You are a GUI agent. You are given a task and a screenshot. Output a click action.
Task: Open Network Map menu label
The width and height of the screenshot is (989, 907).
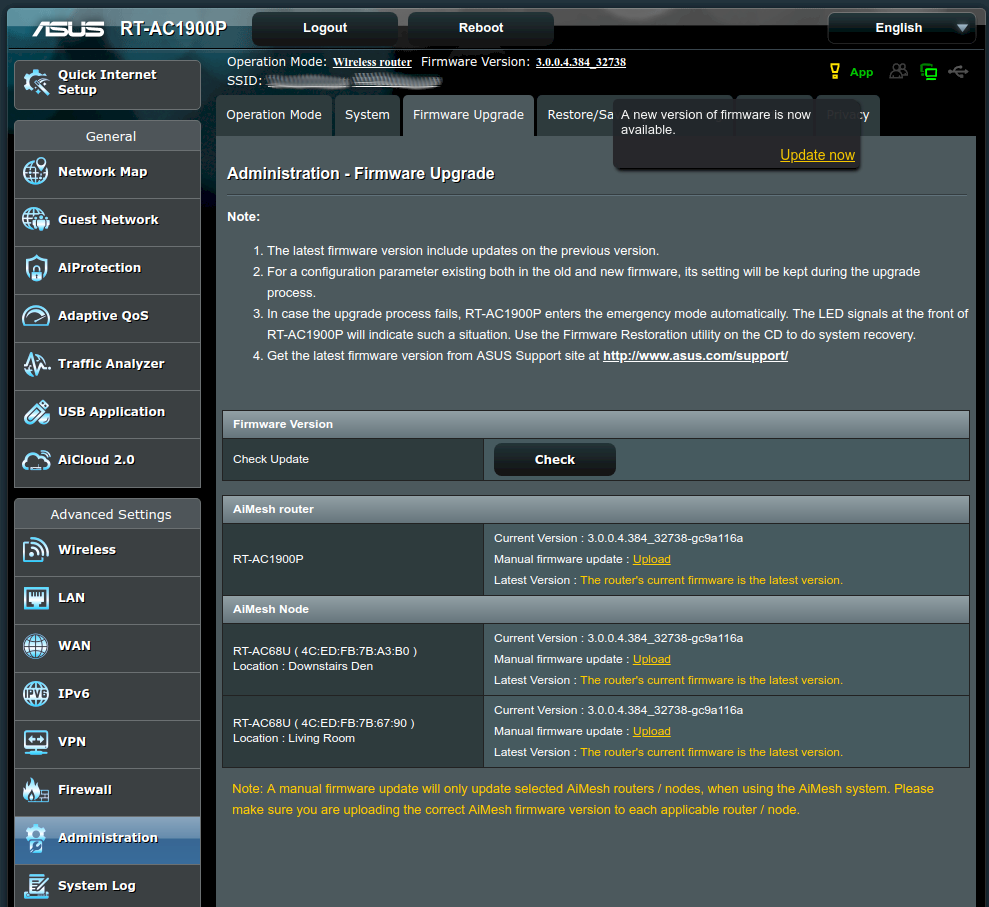(x=103, y=172)
